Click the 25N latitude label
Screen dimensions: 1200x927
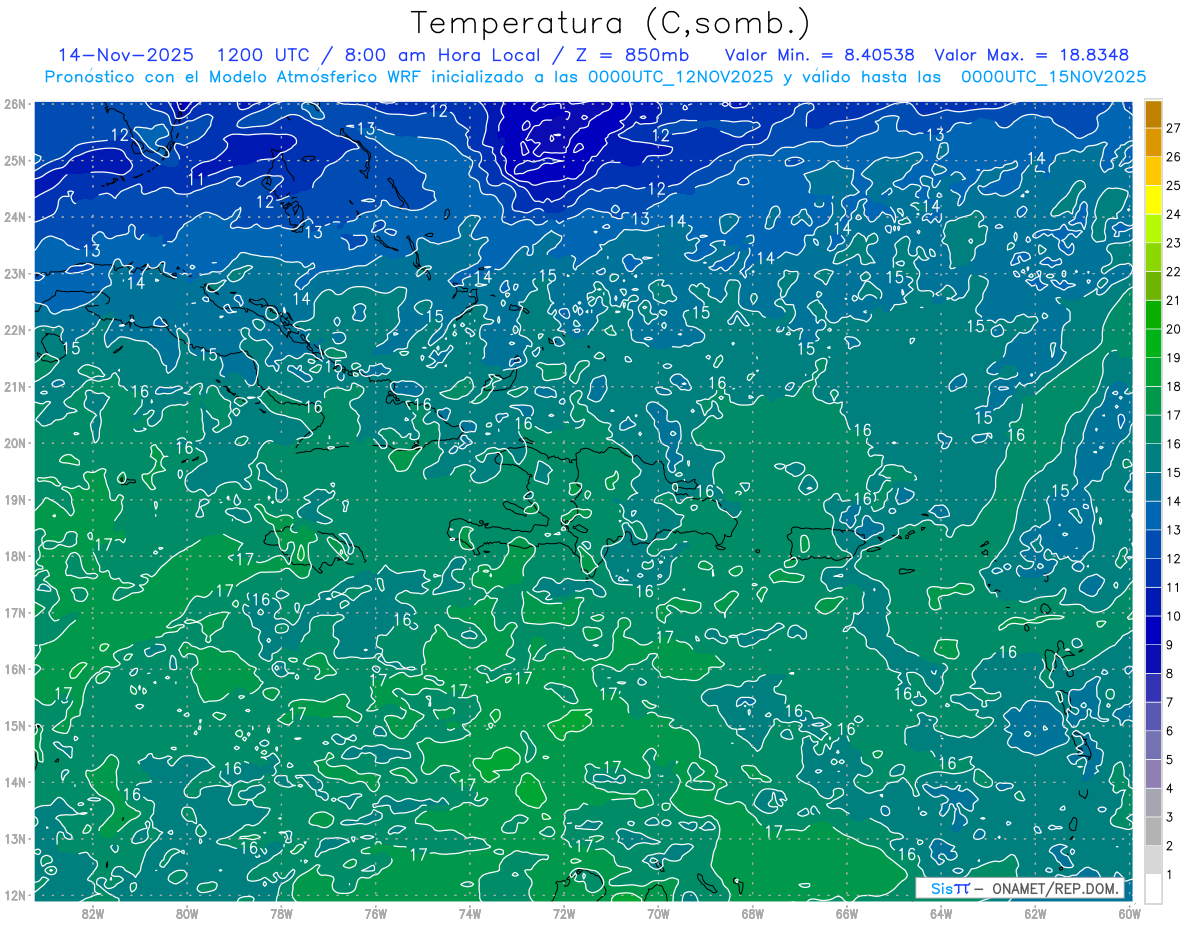[x=15, y=160]
